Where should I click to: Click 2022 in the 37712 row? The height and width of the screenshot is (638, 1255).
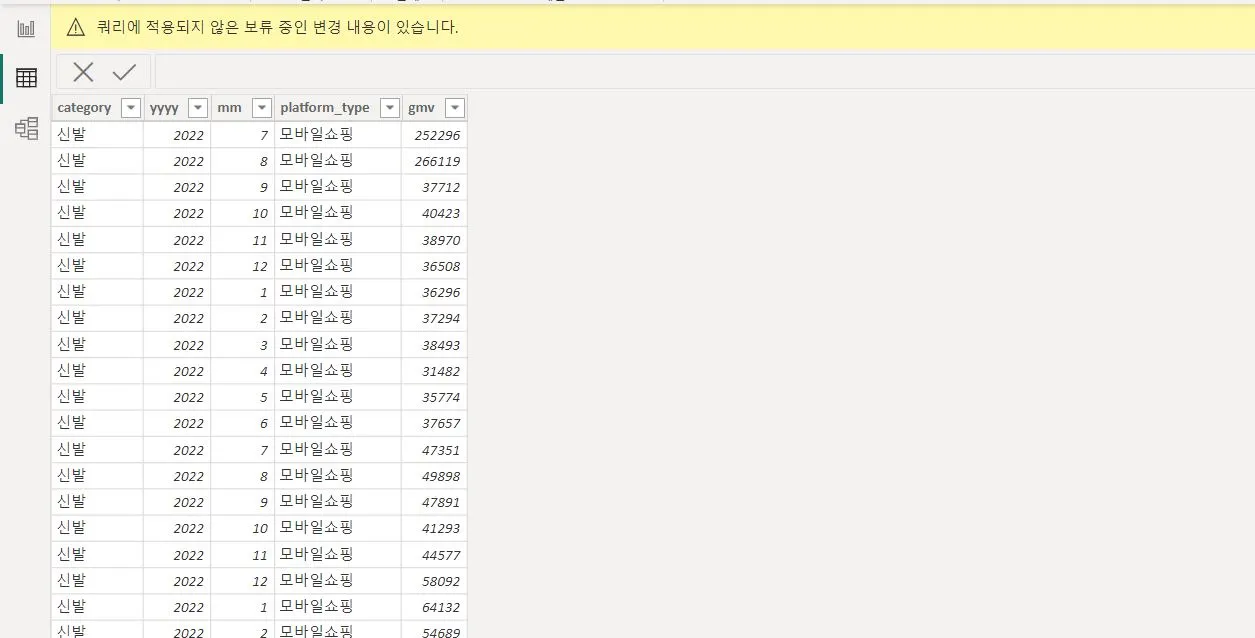click(x=188, y=187)
